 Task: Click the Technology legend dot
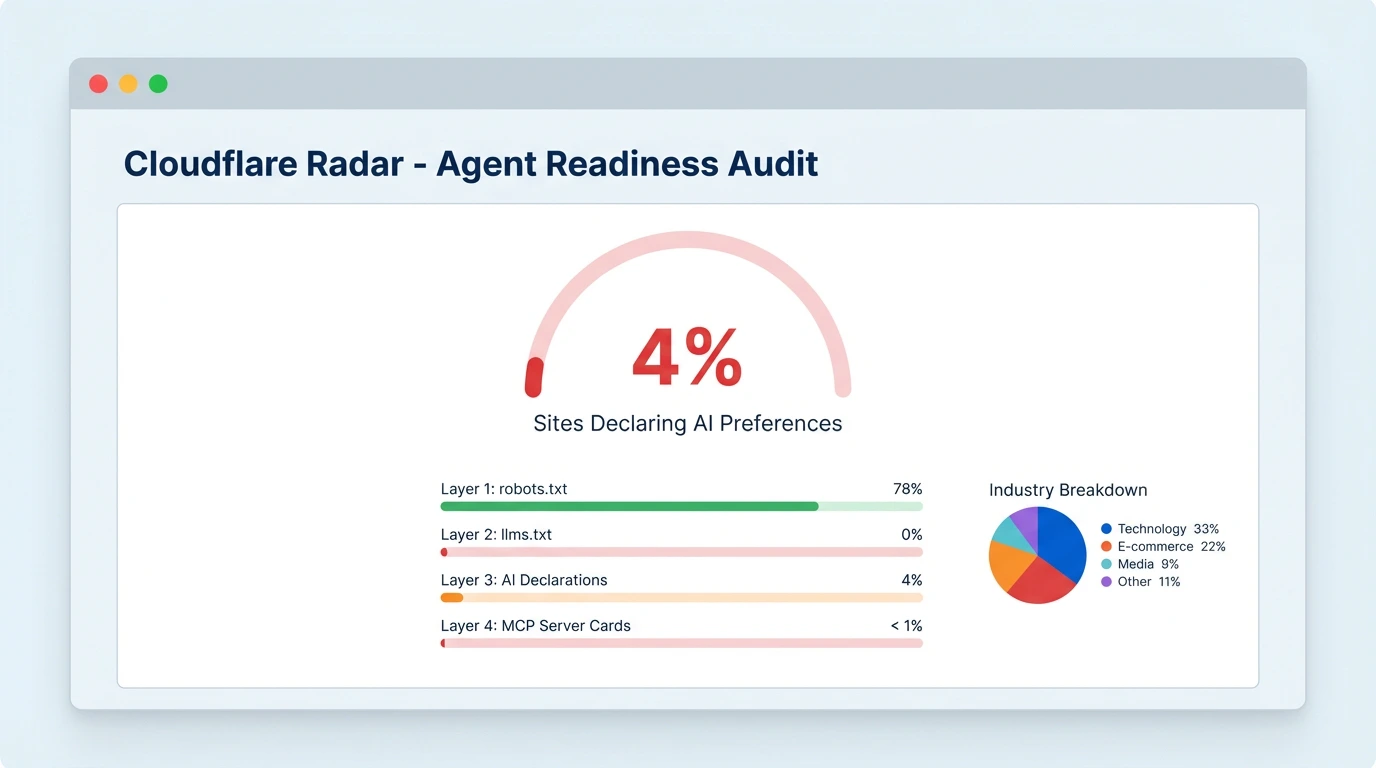(x=1104, y=529)
